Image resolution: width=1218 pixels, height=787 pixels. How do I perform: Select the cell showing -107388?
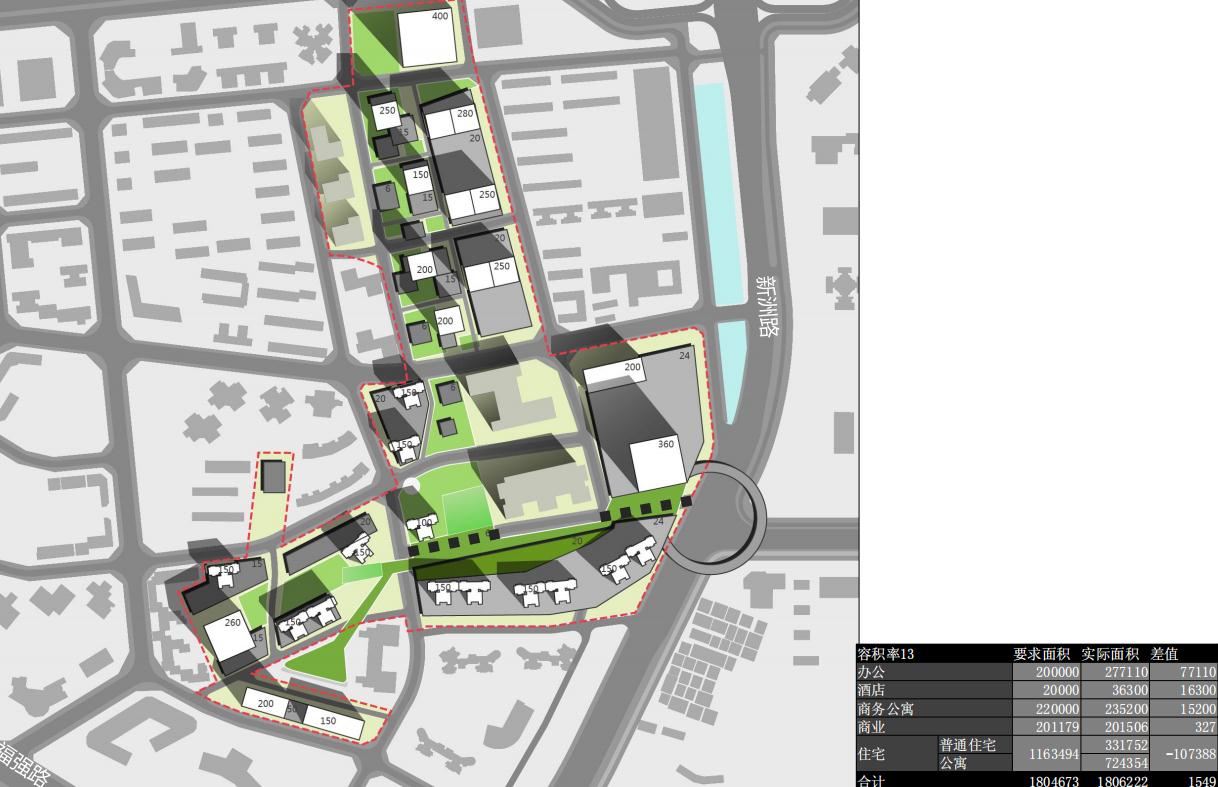click(x=1183, y=754)
